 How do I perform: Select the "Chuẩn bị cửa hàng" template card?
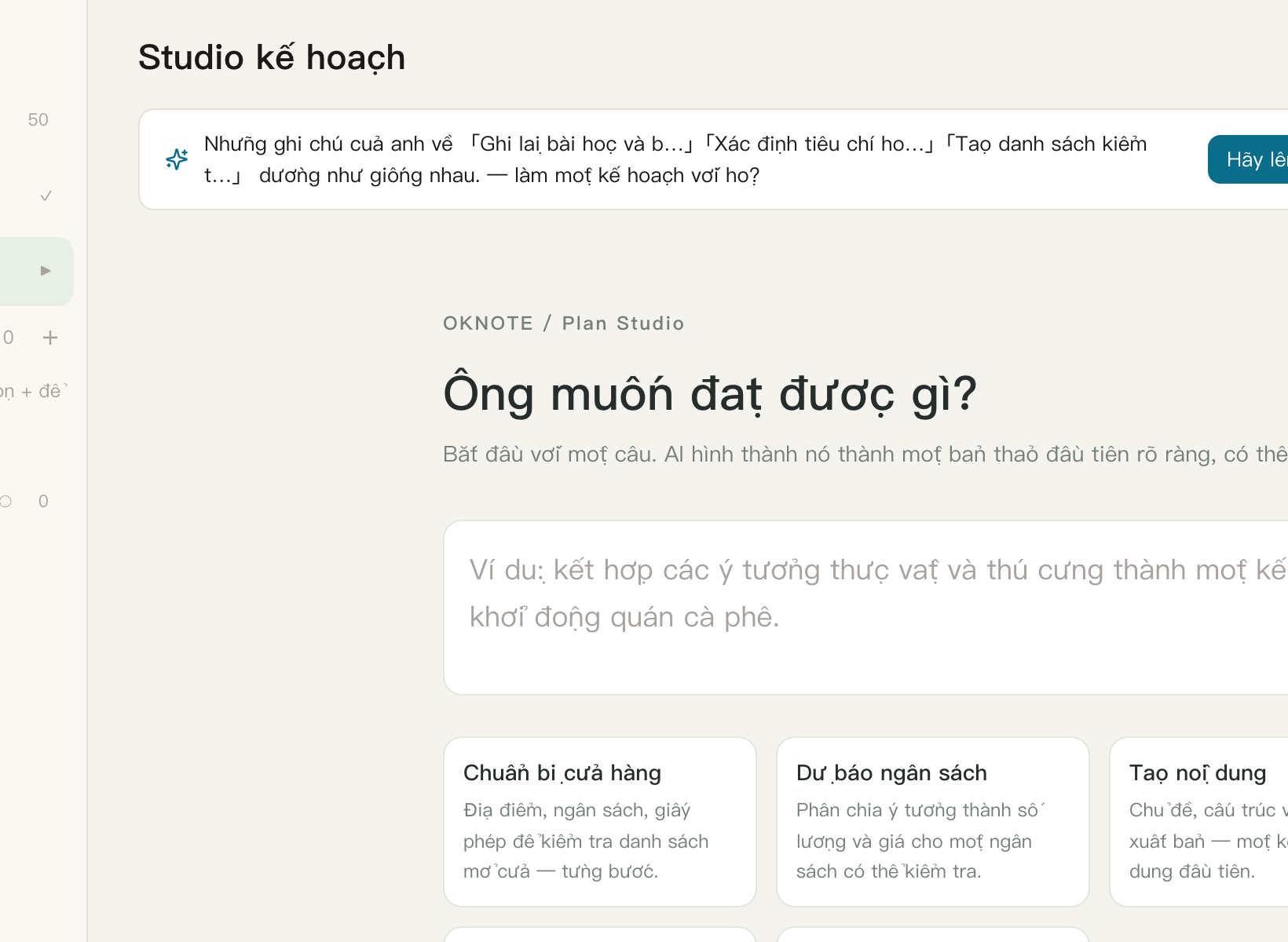click(x=600, y=822)
